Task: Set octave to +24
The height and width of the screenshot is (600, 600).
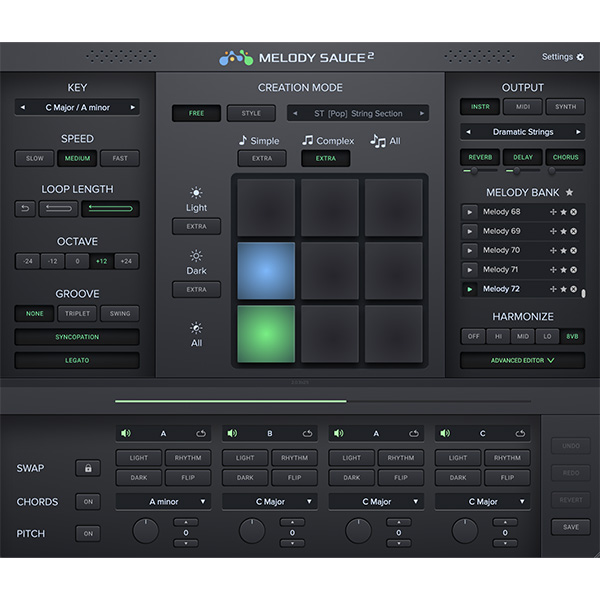Action: click(126, 261)
